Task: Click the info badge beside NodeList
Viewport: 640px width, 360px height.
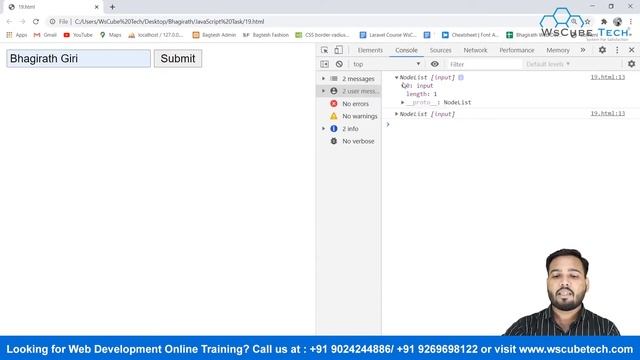Action: pyautogui.click(x=461, y=77)
